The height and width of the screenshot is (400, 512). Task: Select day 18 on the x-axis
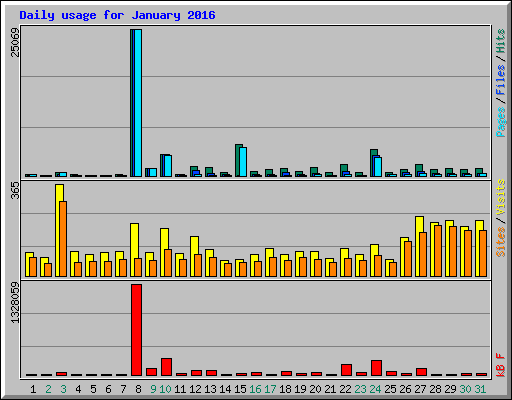click(285, 389)
